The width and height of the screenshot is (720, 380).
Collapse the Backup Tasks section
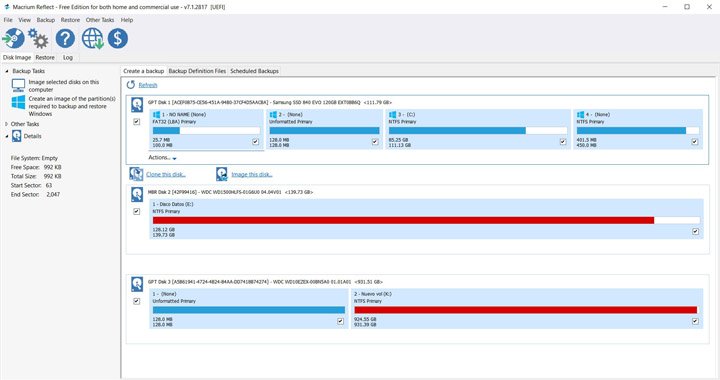[x=6, y=71]
